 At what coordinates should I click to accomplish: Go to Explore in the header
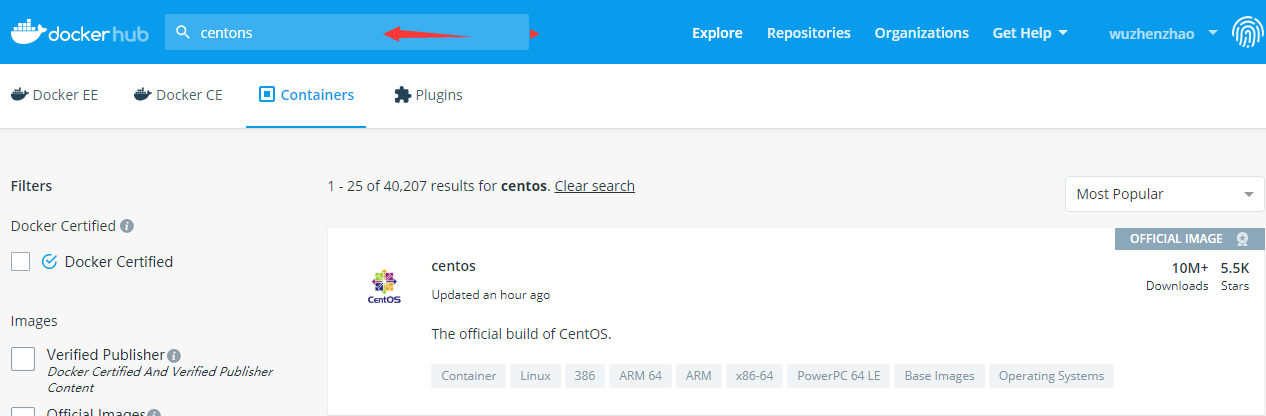[x=717, y=33]
